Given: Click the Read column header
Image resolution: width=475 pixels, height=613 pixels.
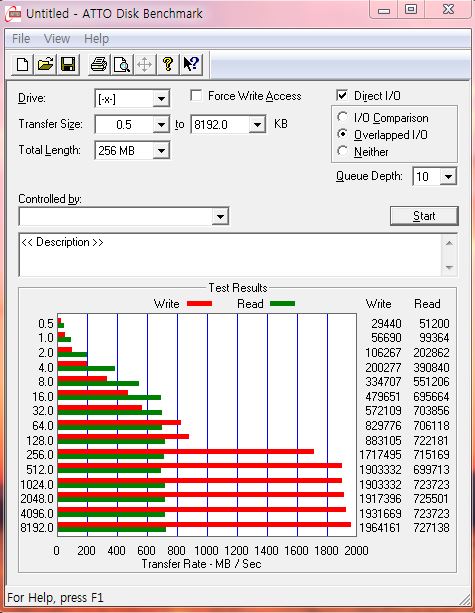Looking at the screenshot, I should 427,304.
